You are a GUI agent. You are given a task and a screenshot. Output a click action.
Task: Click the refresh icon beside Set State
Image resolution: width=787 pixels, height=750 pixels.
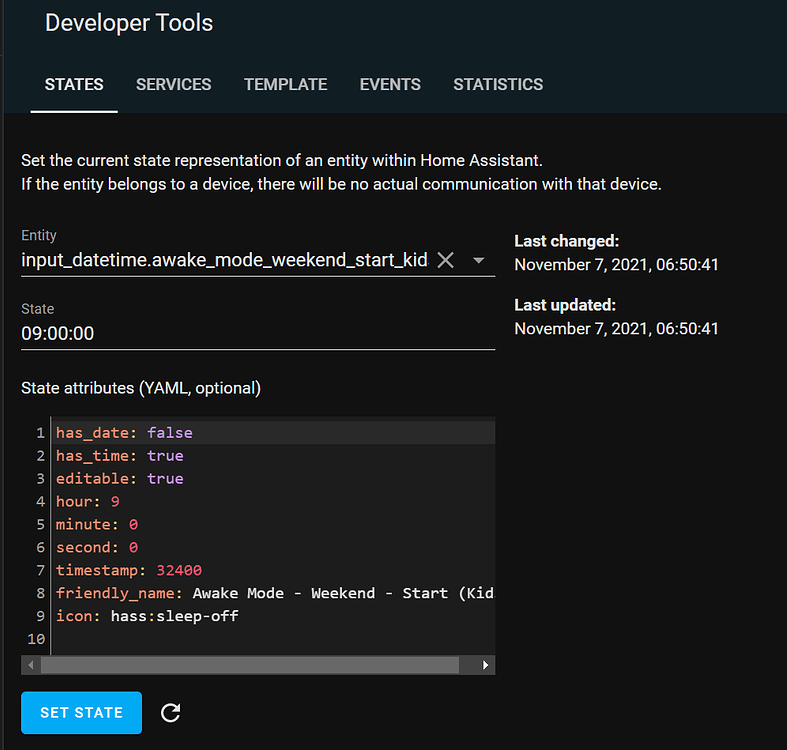171,712
